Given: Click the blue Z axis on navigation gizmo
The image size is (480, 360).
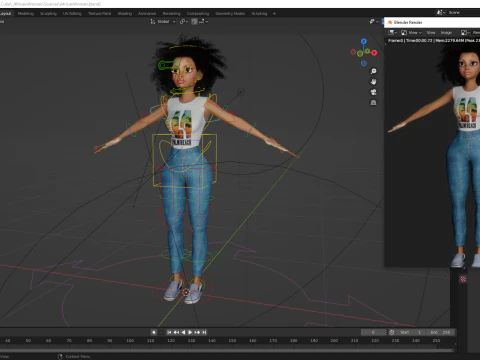Looking at the screenshot, I should (x=364, y=41).
